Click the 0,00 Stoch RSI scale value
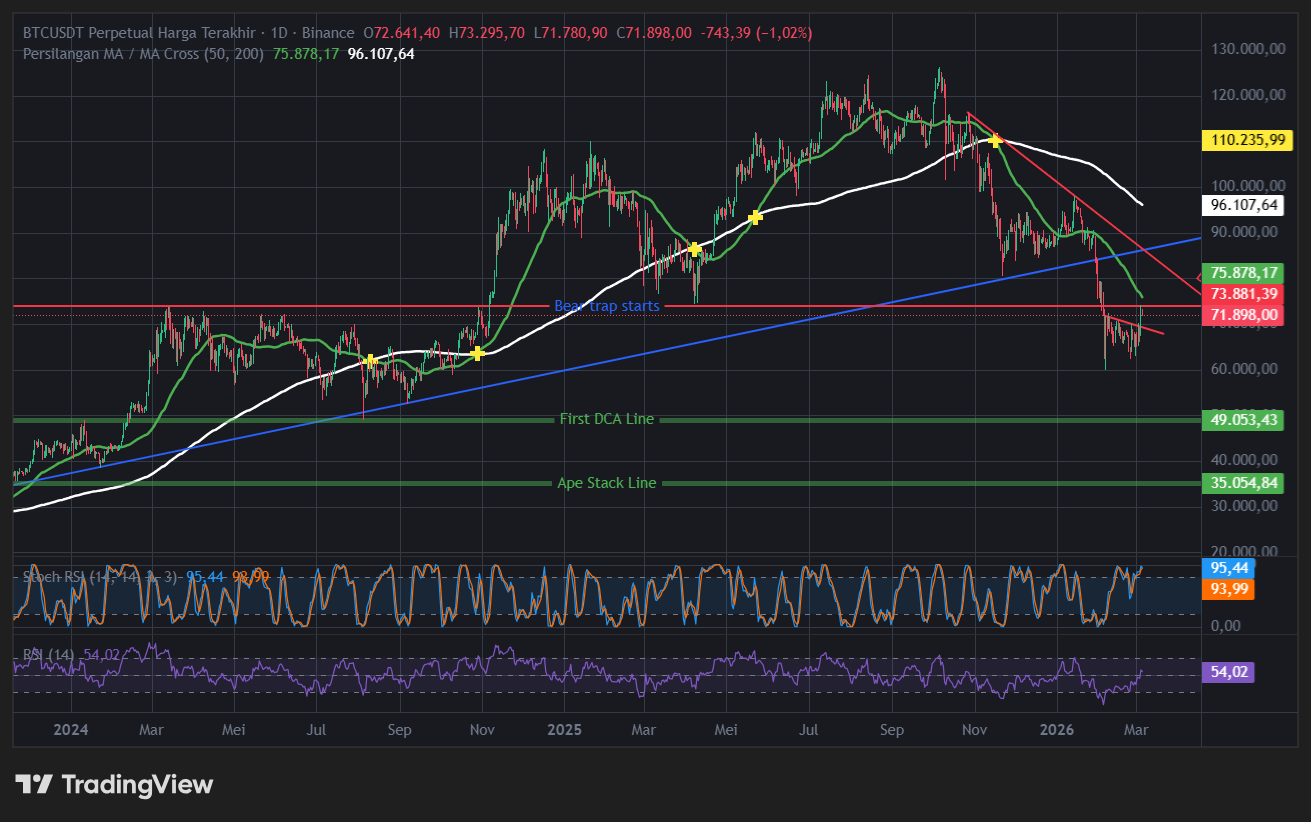This screenshot has height=822, width=1311. [x=1228, y=626]
